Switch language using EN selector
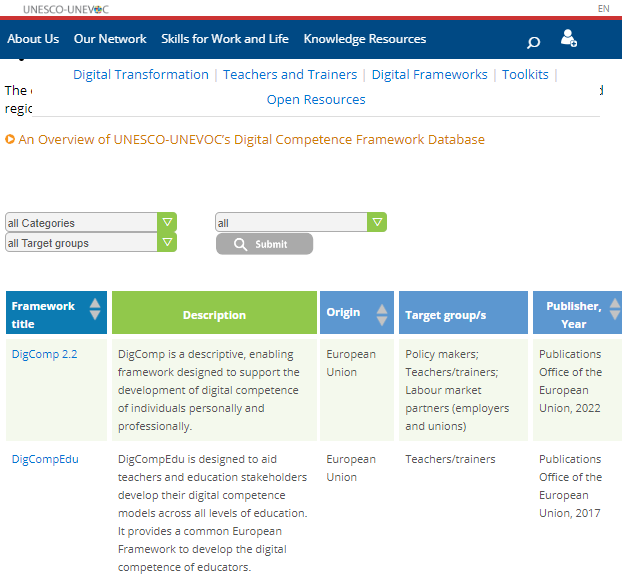 [x=603, y=9]
